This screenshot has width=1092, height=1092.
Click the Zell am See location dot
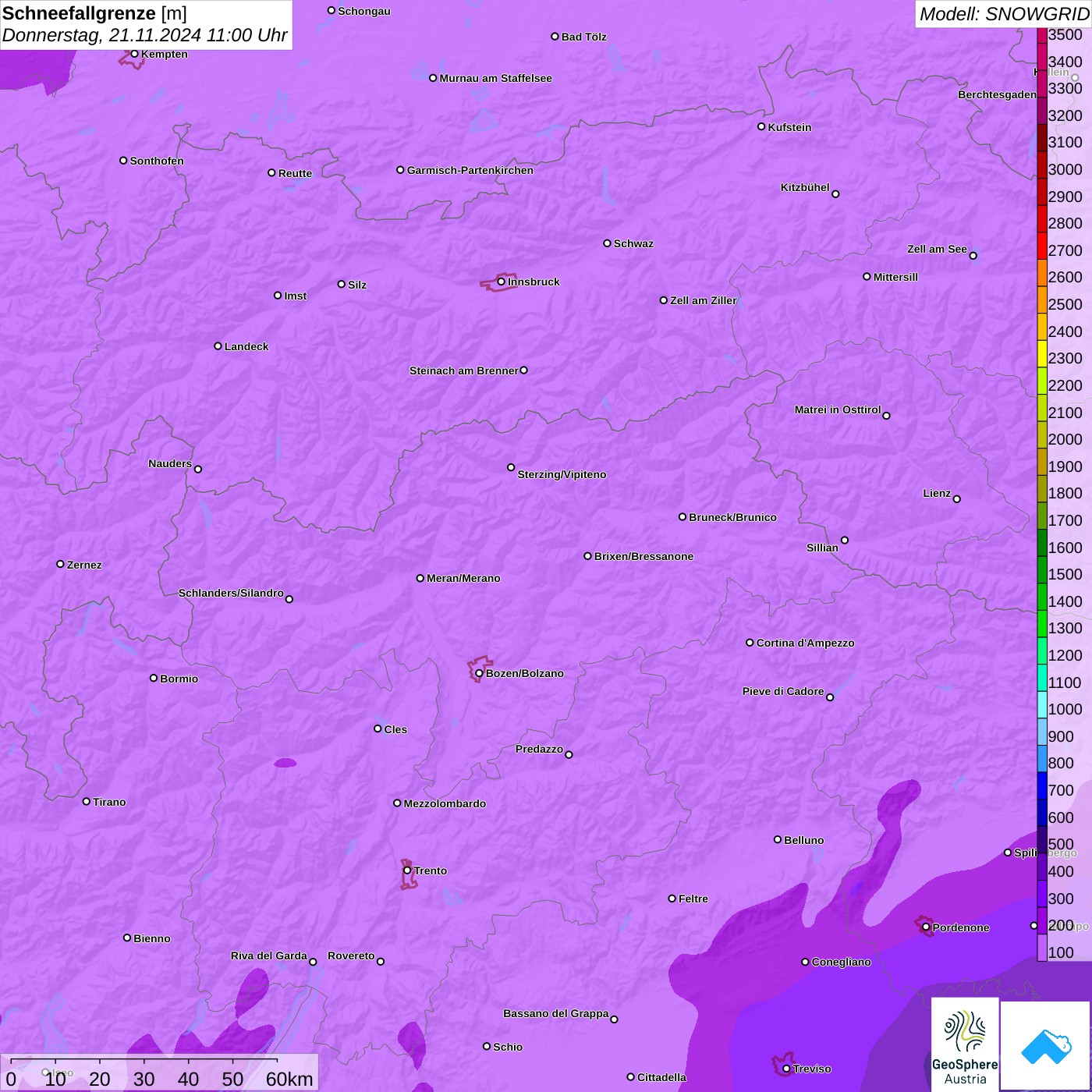pos(973,256)
